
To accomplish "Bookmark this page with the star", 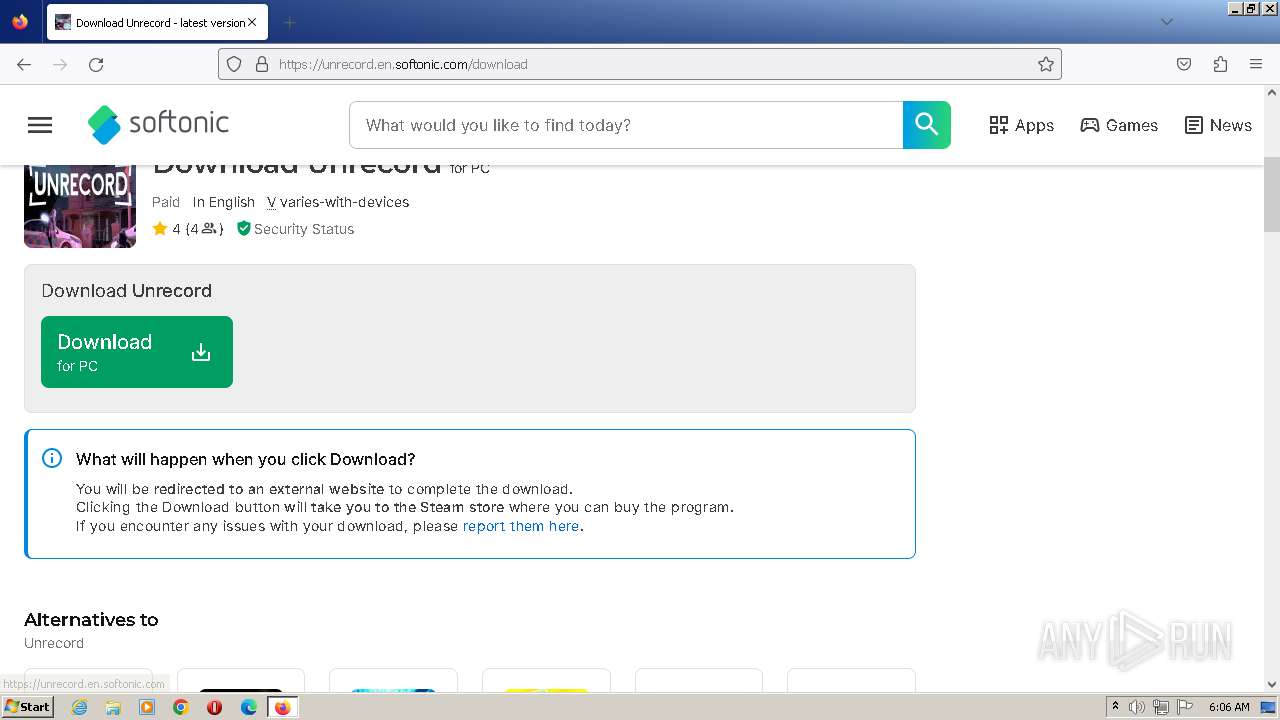I will pyautogui.click(x=1046, y=64).
